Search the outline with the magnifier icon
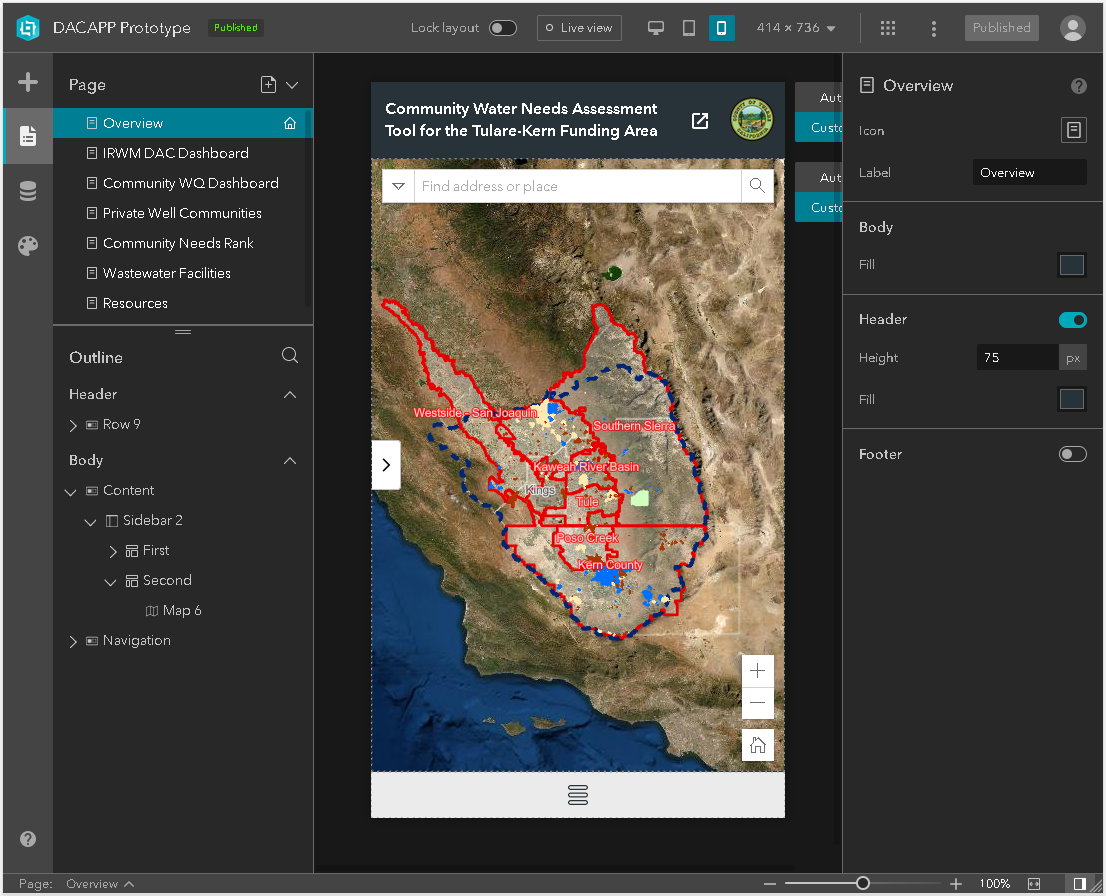This screenshot has height=896, width=1106. click(290, 355)
